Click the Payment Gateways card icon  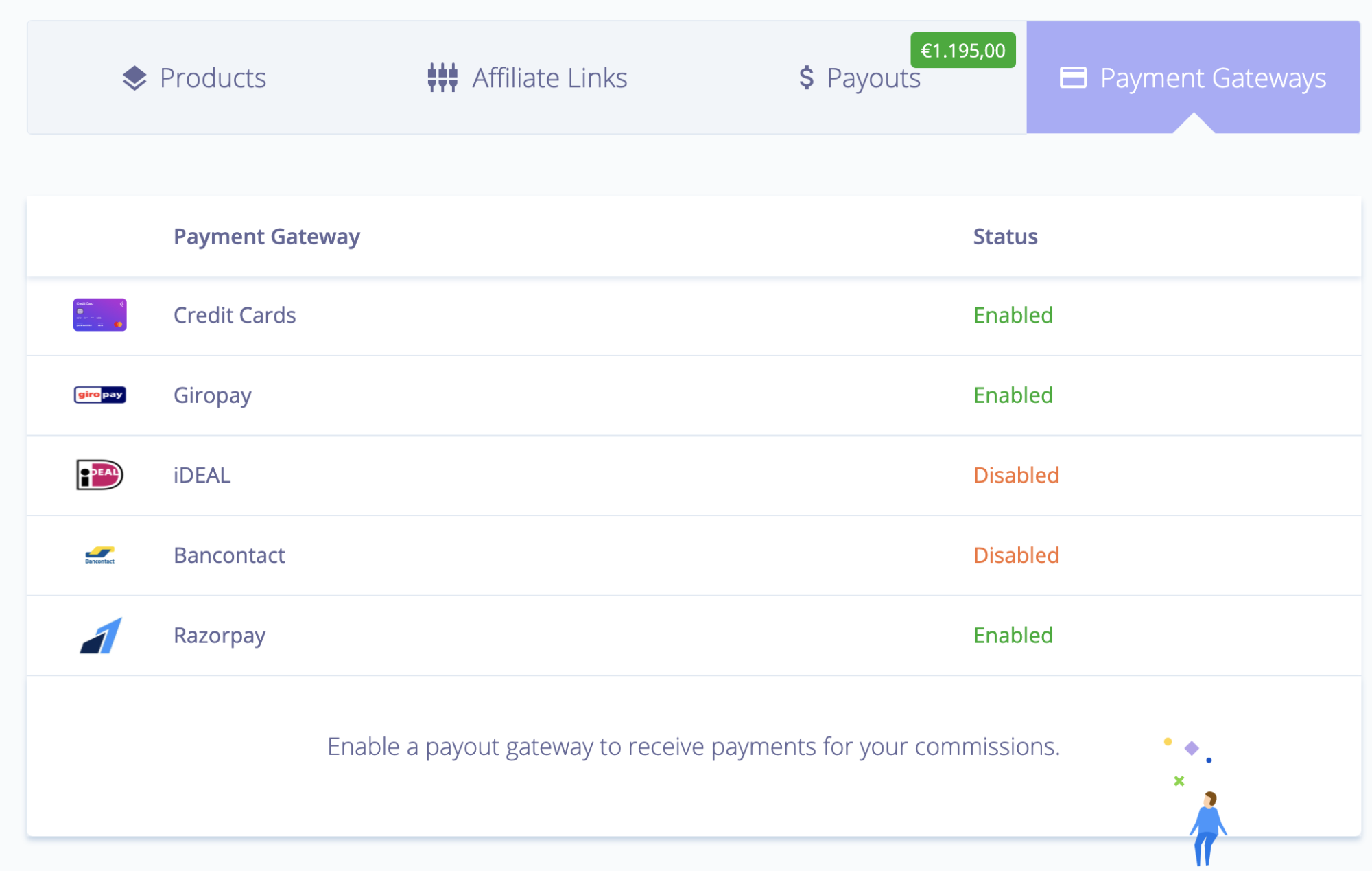(x=1073, y=78)
